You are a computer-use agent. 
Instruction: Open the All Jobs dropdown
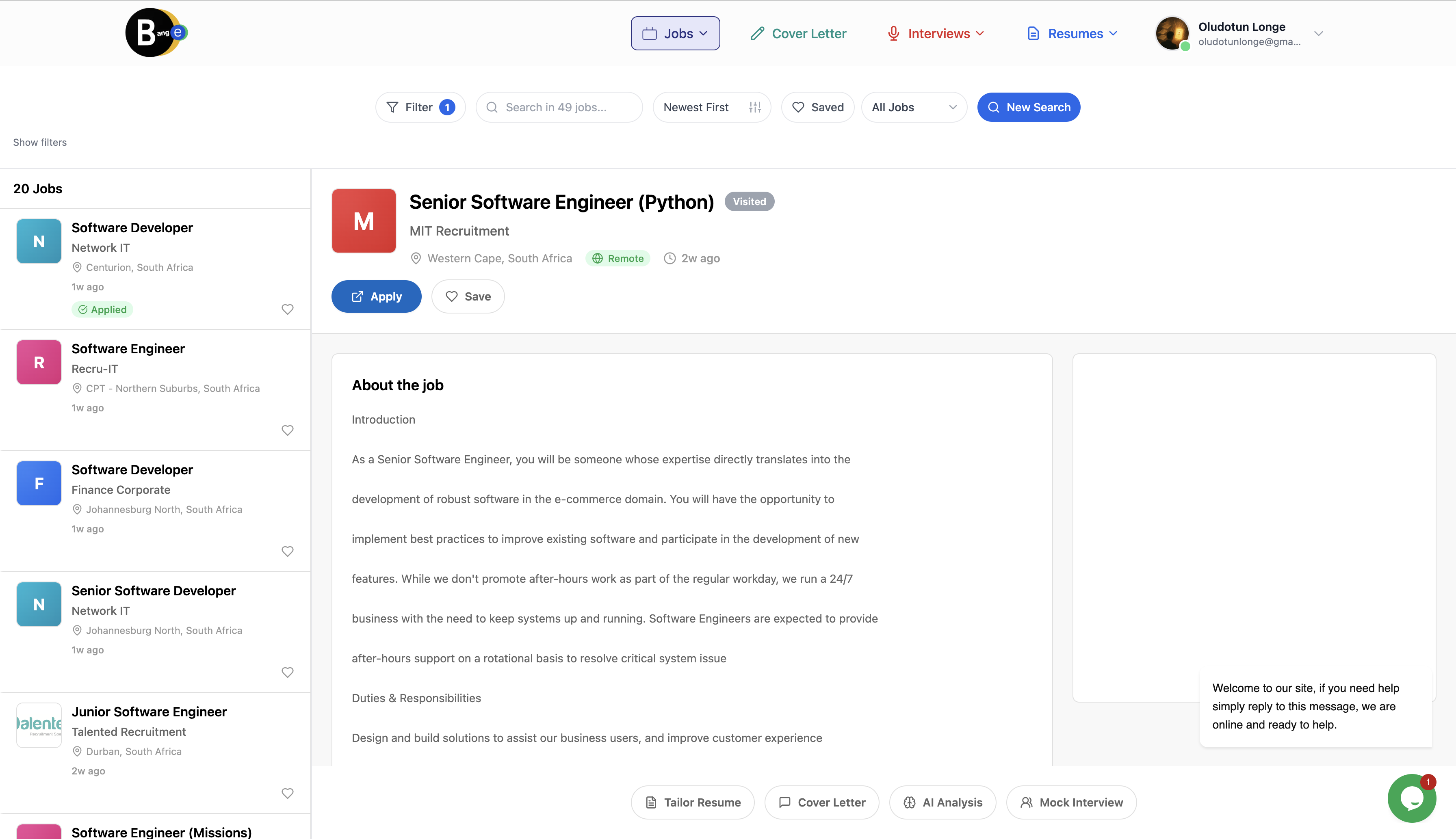[914, 107]
